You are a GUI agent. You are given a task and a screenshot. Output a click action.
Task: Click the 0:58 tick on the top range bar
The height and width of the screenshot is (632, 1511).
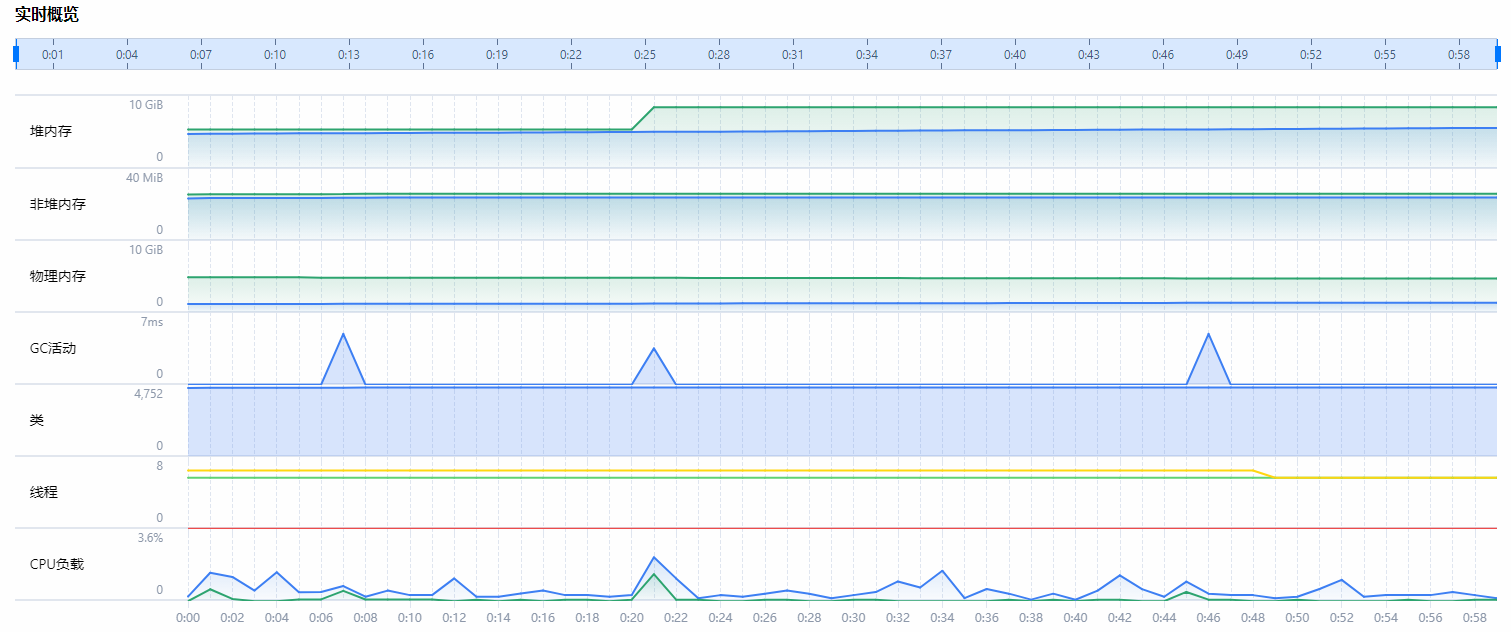[x=1459, y=54]
